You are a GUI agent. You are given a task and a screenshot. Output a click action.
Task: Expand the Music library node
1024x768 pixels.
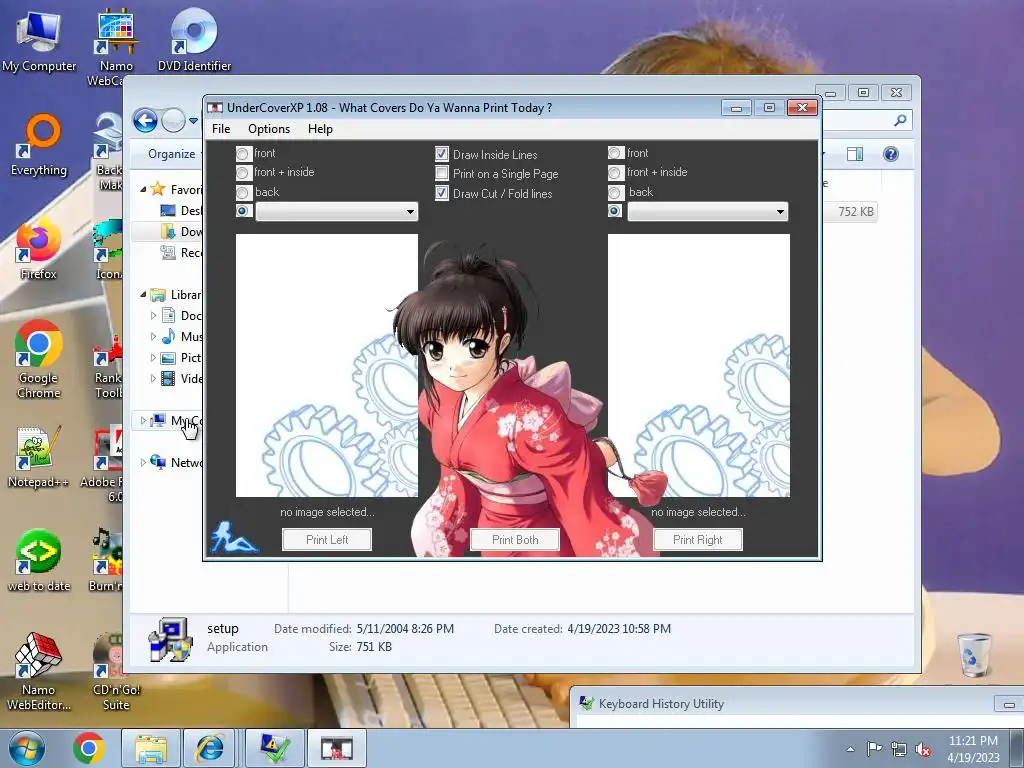[153, 336]
